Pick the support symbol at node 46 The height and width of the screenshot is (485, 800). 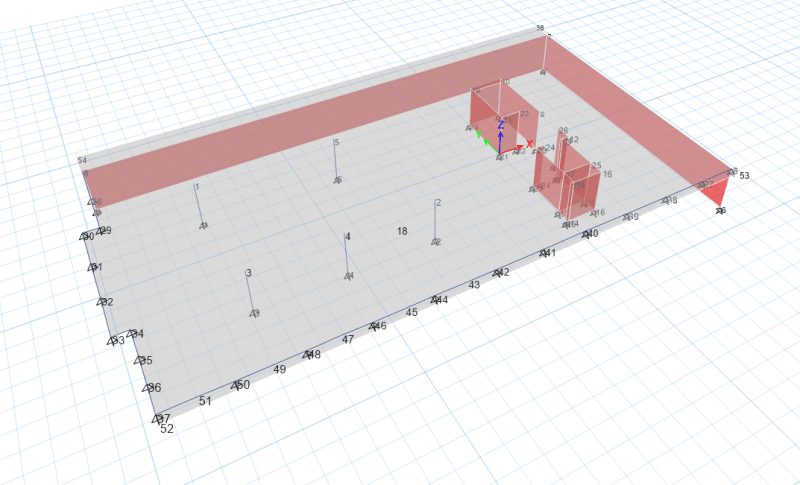click(374, 326)
